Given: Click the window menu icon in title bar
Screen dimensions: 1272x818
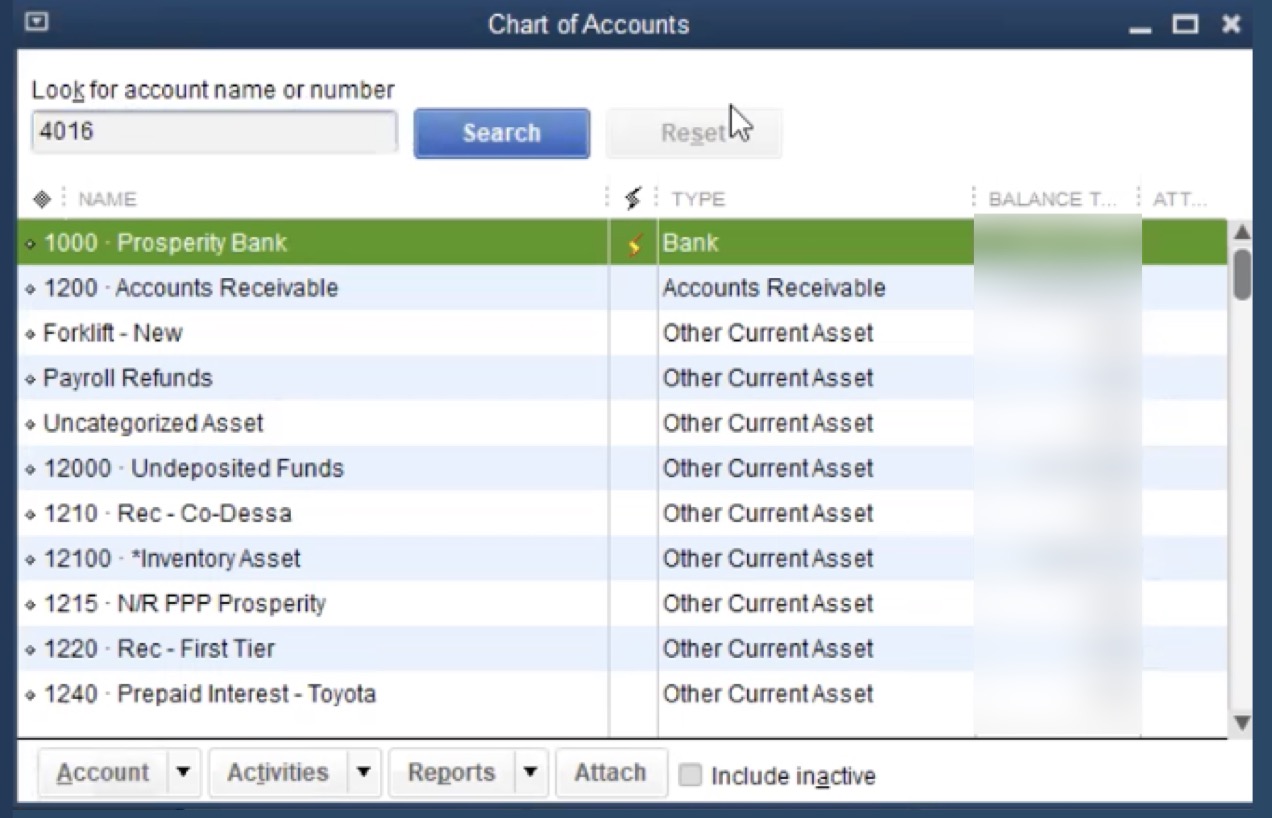Looking at the screenshot, I should coord(36,23).
